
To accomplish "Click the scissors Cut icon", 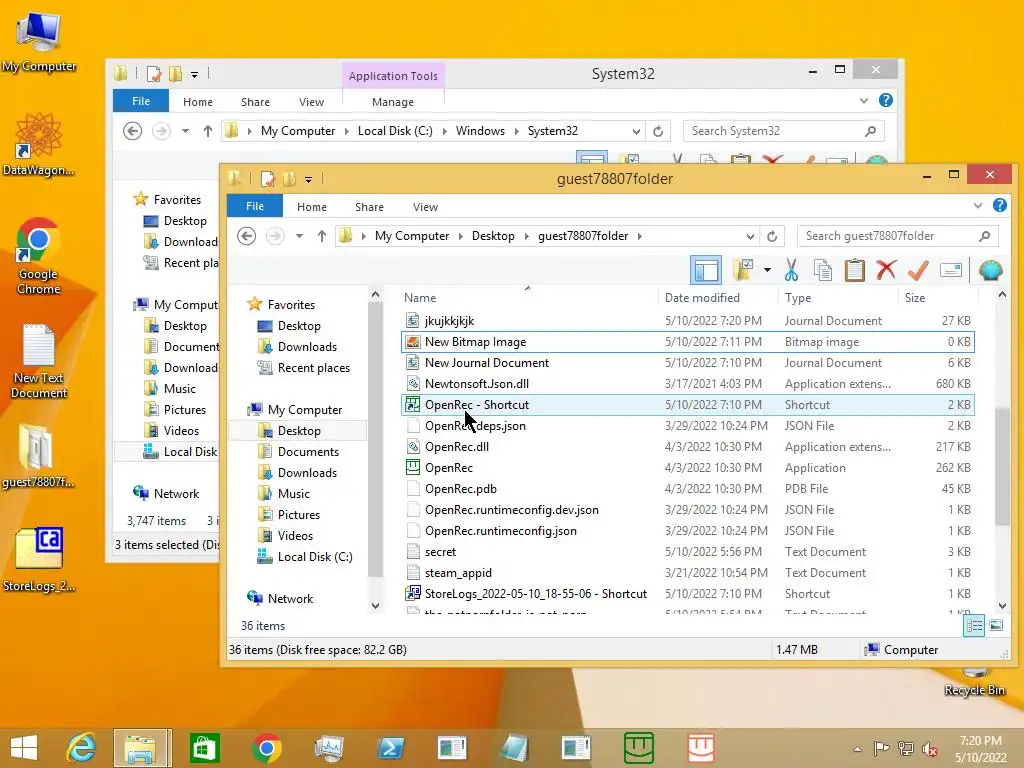I will (x=792, y=270).
